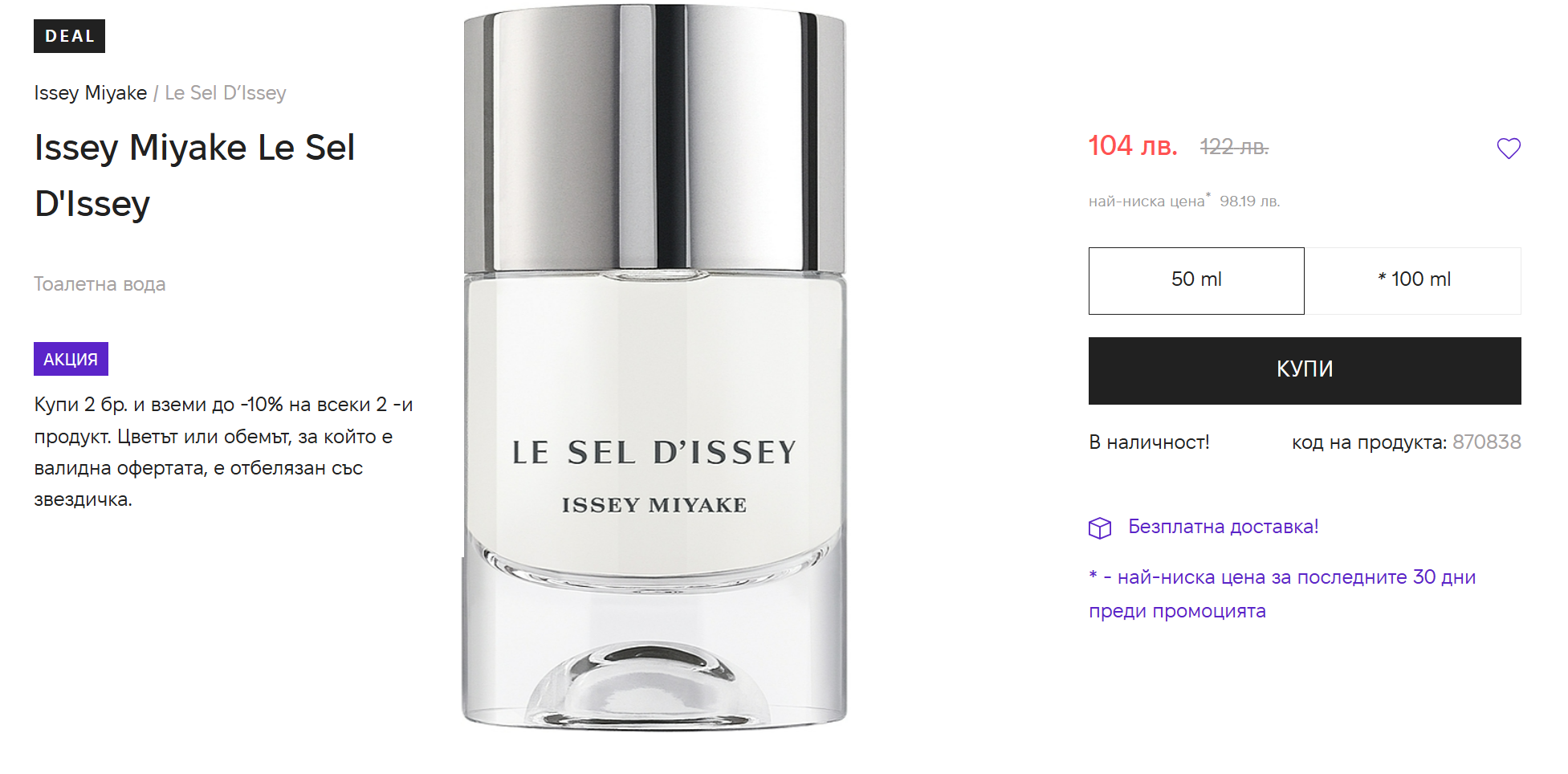The width and height of the screenshot is (1568, 774).
Task: Open the perfume bottle product image
Action: coord(654,367)
